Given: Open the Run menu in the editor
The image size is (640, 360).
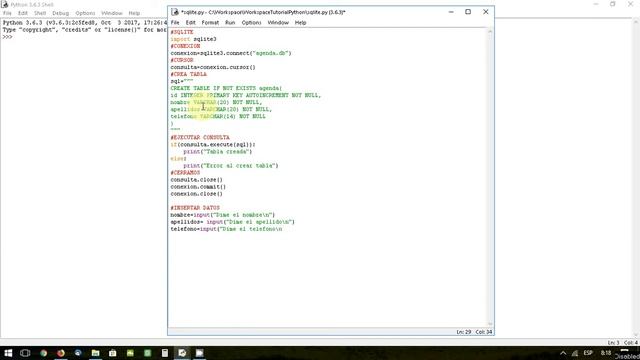Looking at the screenshot, I should tap(230, 23).
